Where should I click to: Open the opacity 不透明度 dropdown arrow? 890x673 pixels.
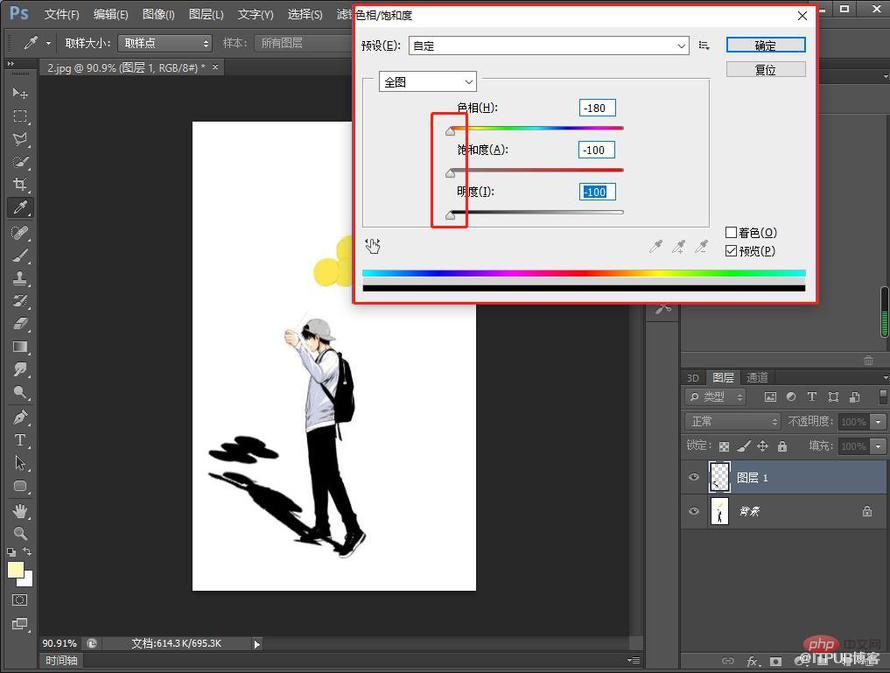[x=878, y=422]
